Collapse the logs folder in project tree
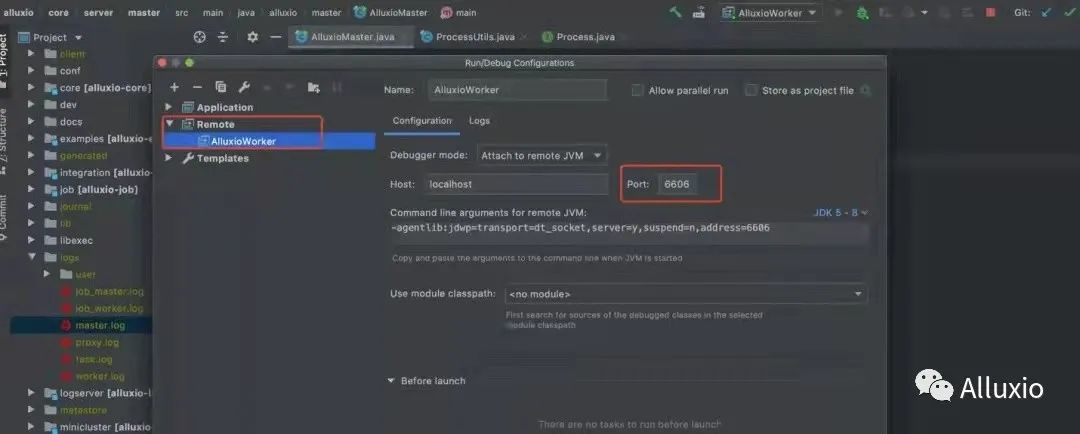The image size is (1080, 434). (x=32, y=257)
